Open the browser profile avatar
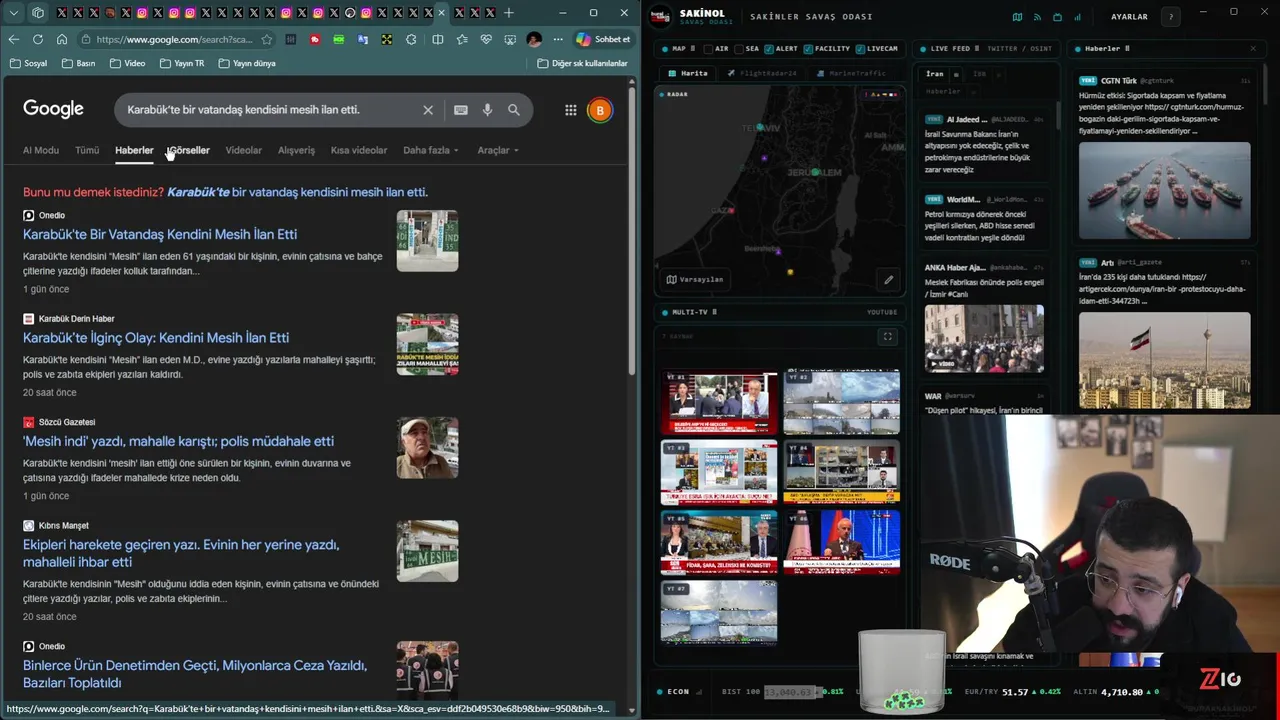Screen dimensions: 1280x720 click(x=534, y=39)
